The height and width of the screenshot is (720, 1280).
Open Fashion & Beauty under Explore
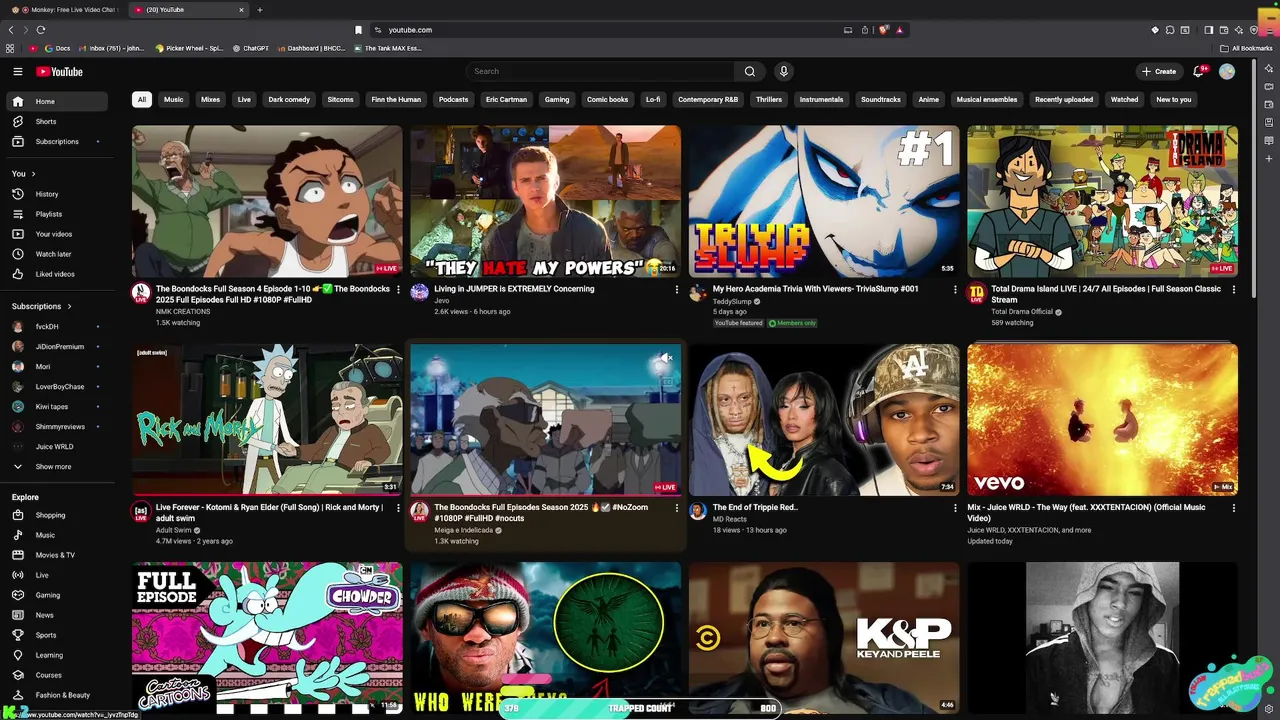point(57,695)
